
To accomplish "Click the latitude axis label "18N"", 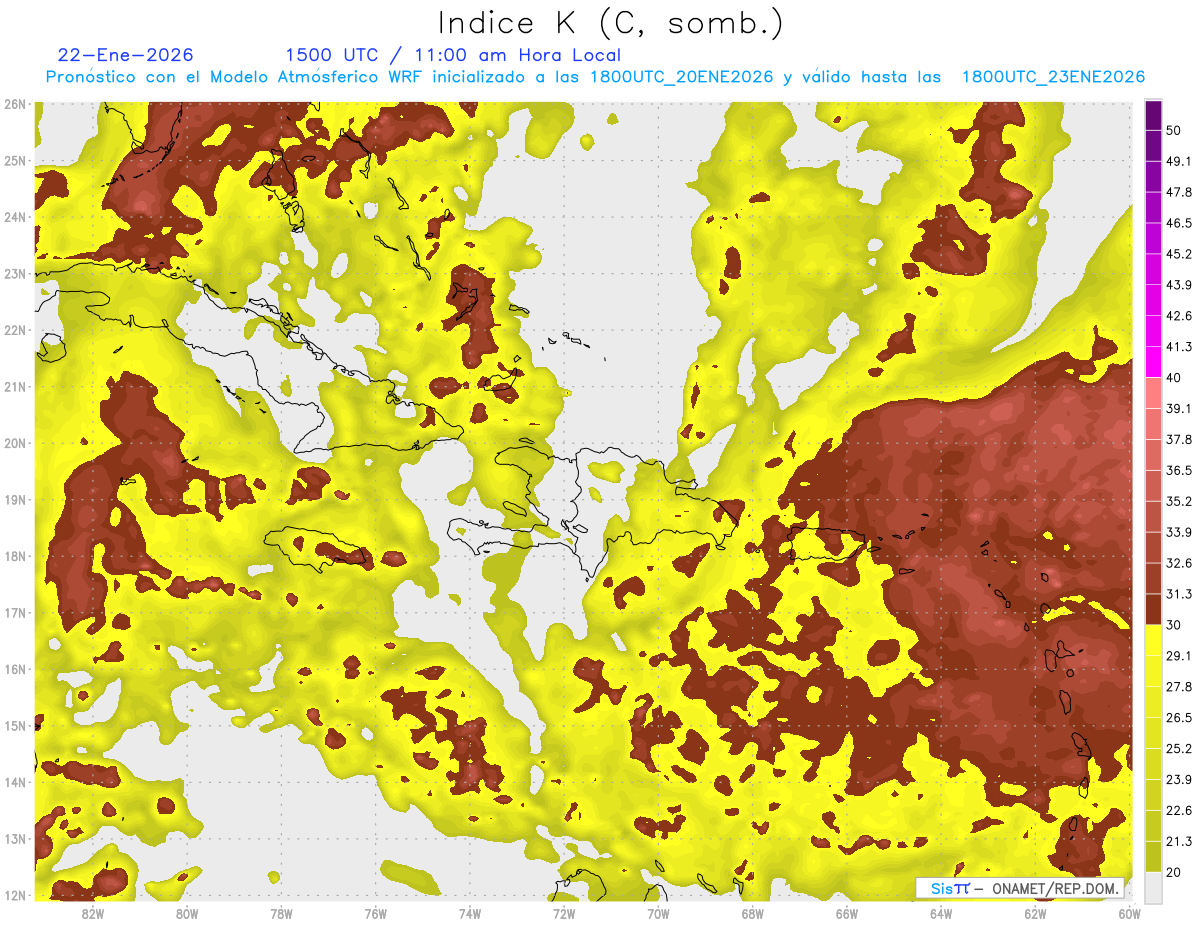I will (x=15, y=556).
